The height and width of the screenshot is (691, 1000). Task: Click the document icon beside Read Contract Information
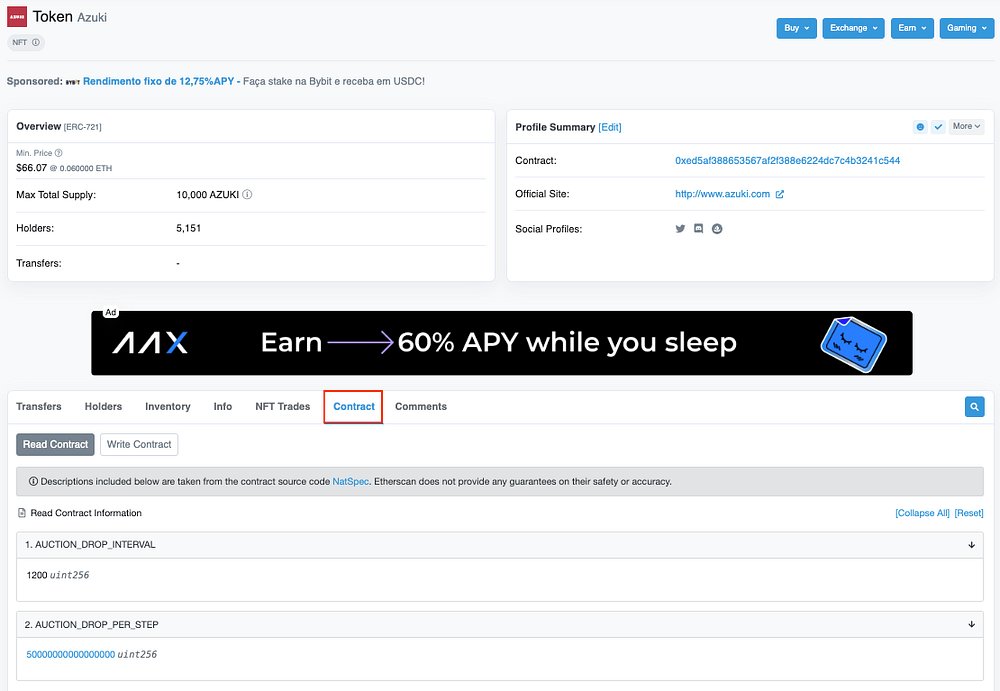coord(22,513)
